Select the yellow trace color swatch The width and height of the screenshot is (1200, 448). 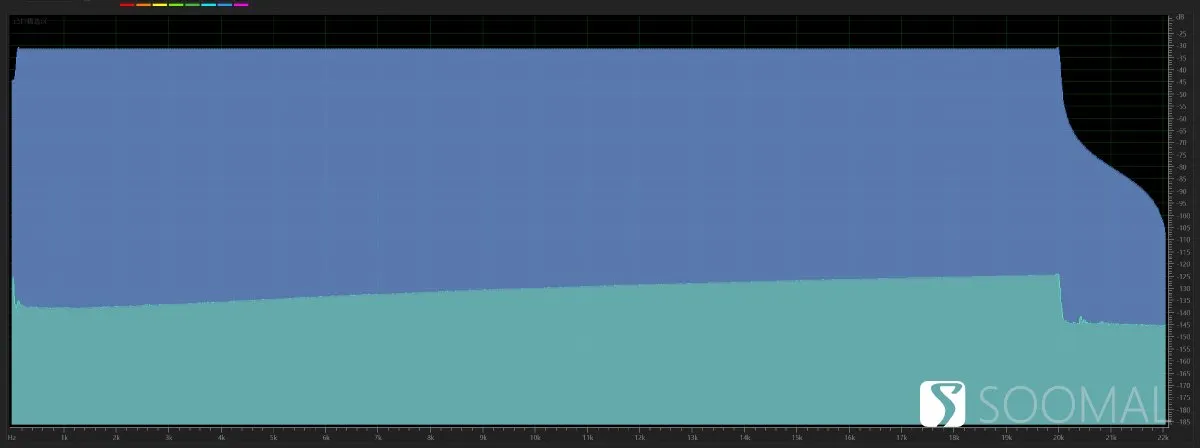click(160, 5)
